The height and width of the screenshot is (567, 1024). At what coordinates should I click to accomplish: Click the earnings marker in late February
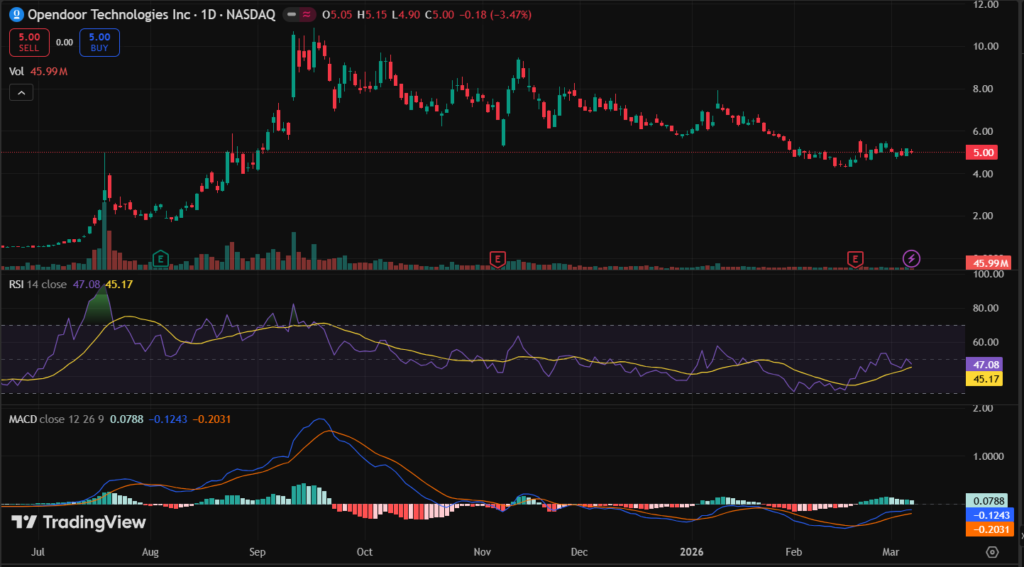(855, 259)
